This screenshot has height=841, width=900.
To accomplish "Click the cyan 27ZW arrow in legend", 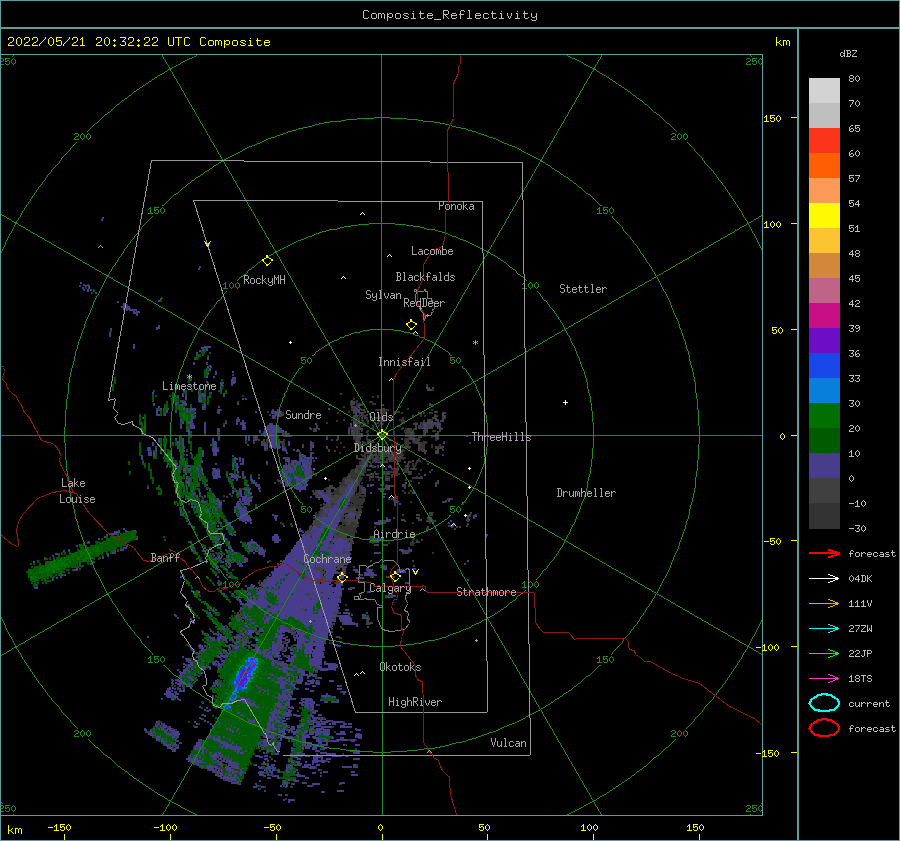I will (824, 629).
